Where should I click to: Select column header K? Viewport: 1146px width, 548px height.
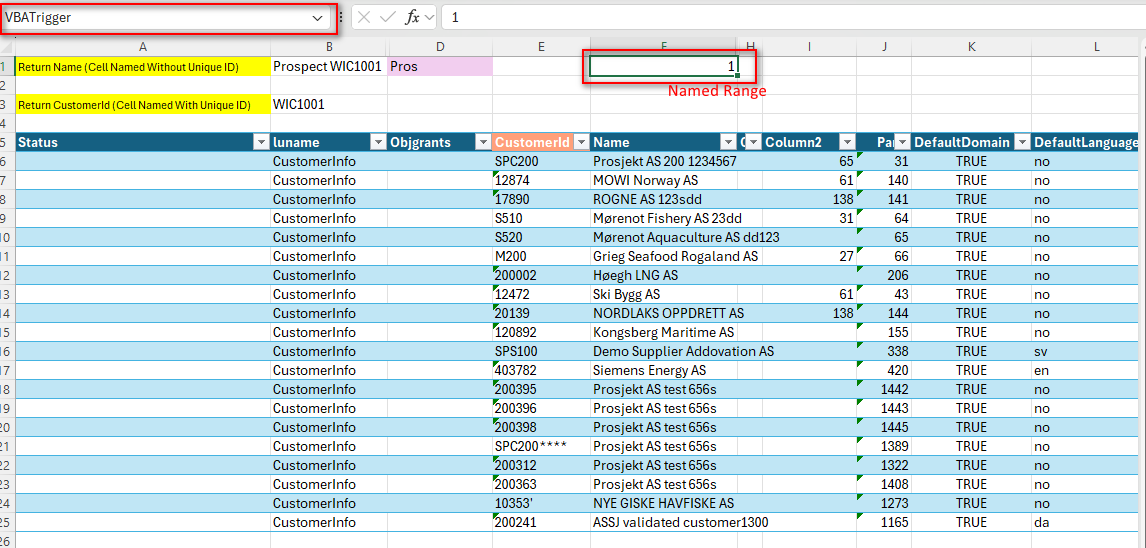tap(971, 46)
